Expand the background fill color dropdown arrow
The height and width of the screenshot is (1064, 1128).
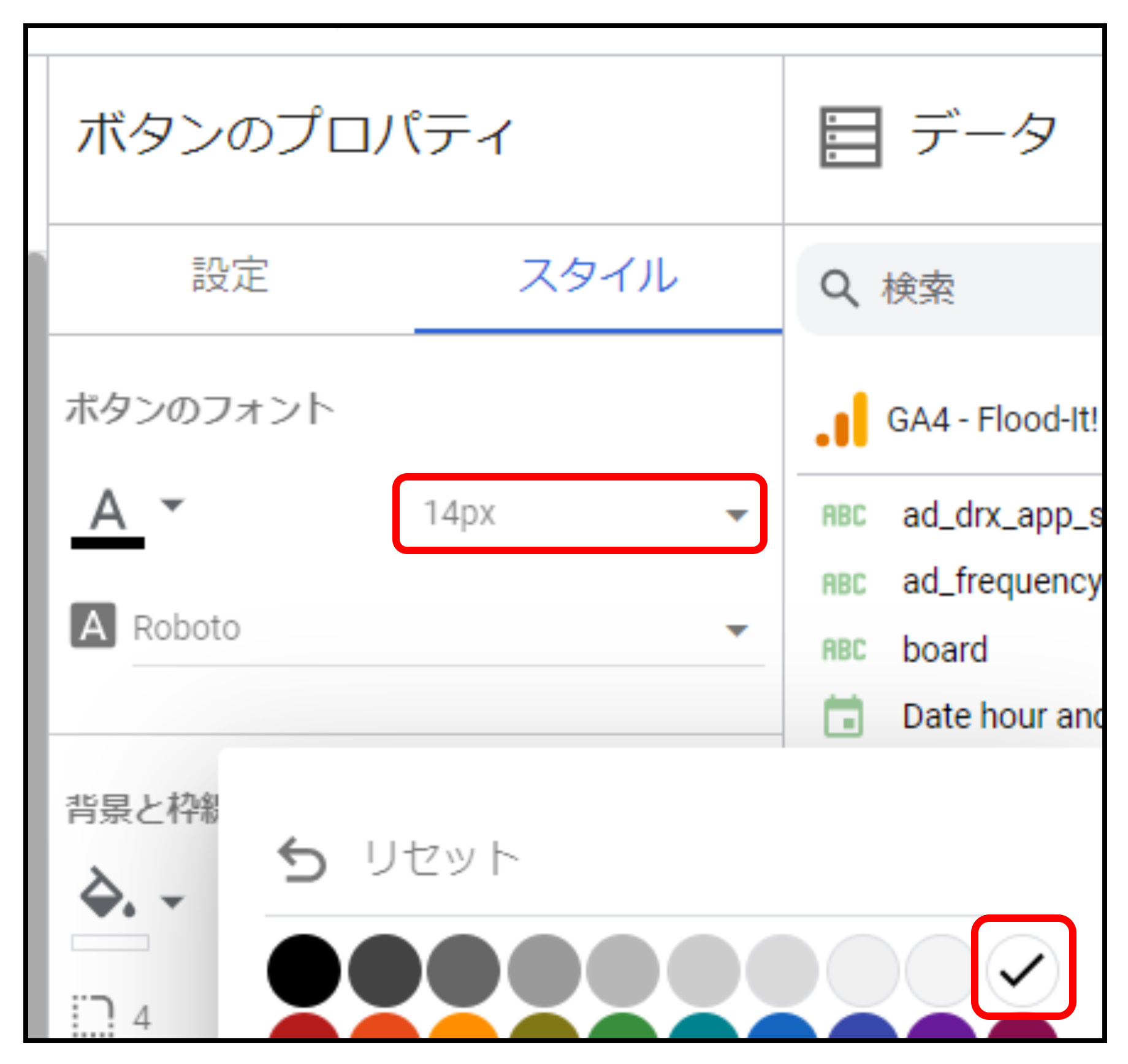click(172, 901)
